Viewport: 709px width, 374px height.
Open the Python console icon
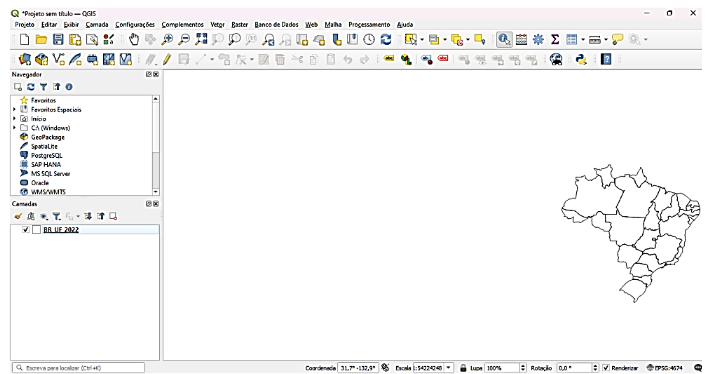tap(581, 59)
